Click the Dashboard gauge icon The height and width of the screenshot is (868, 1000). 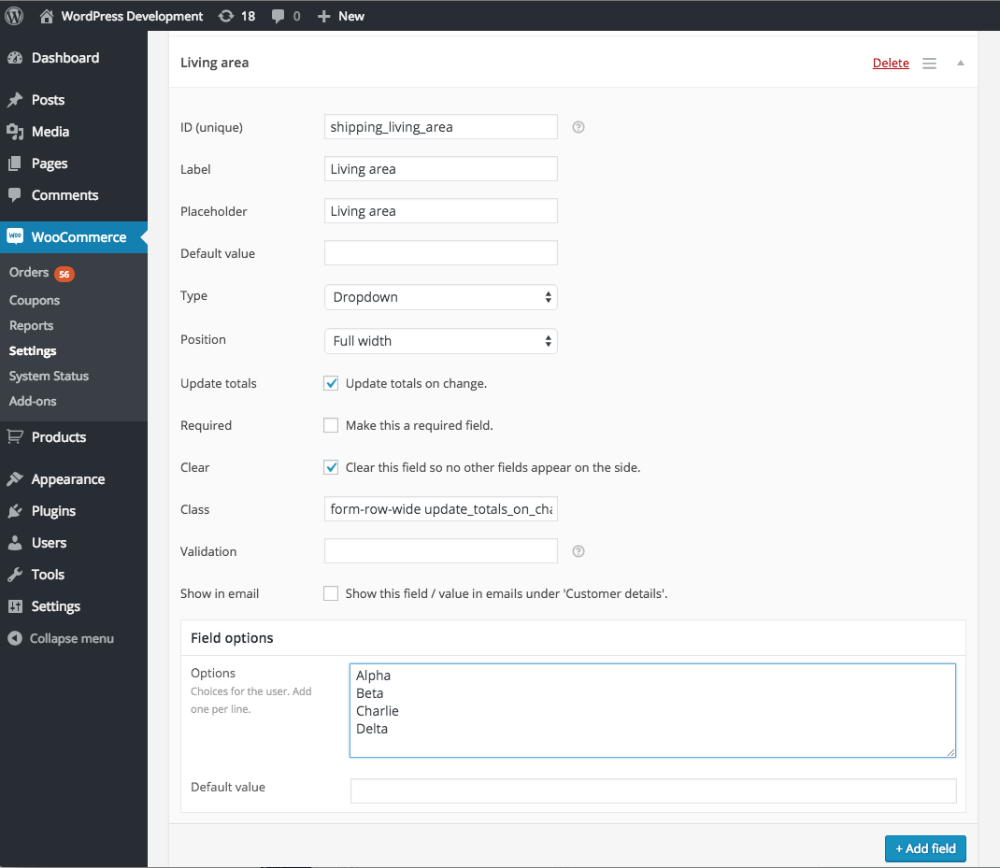(x=15, y=58)
